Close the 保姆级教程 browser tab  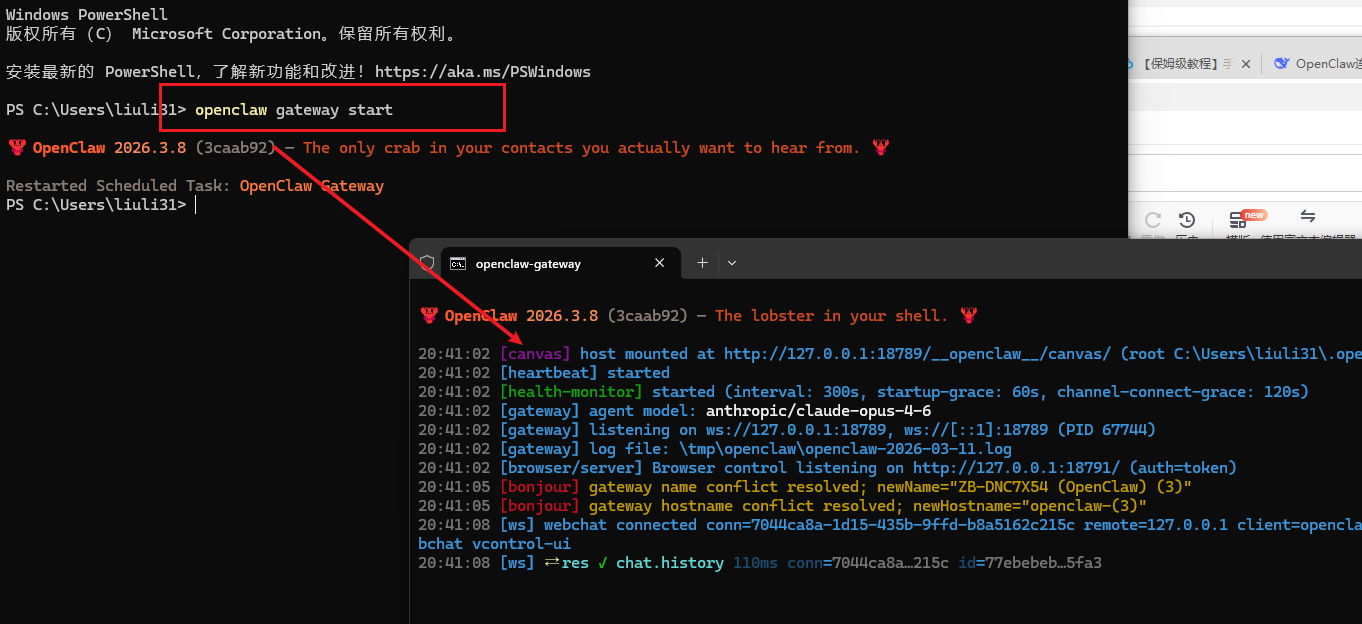[x=1246, y=64]
